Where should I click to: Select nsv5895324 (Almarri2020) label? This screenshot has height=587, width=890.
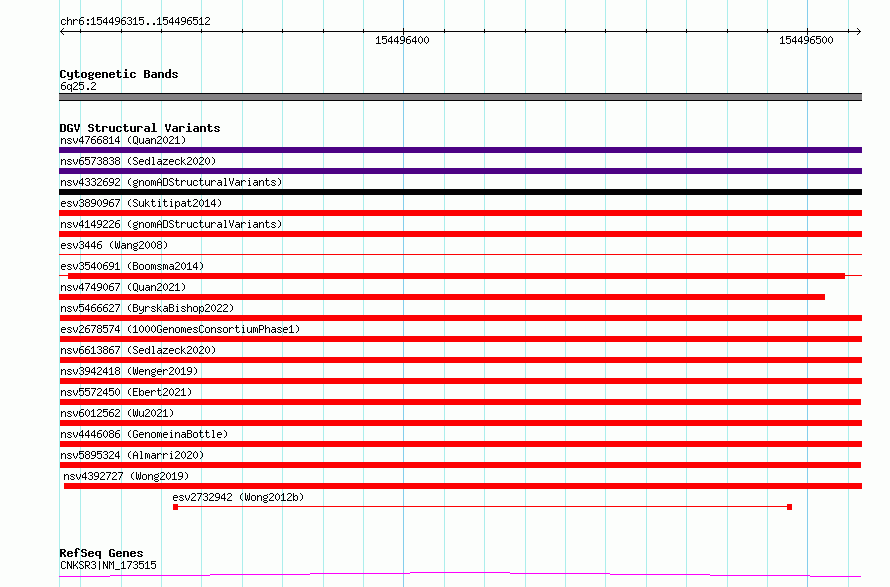click(132, 455)
